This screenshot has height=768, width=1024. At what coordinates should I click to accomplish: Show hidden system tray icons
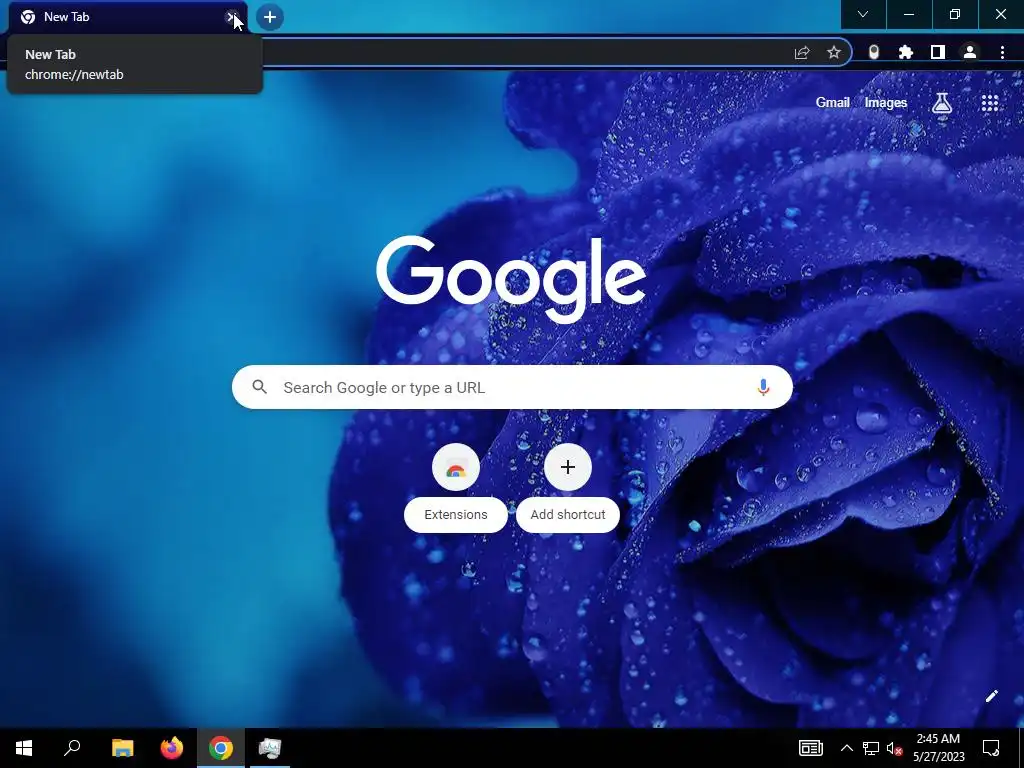(x=846, y=748)
